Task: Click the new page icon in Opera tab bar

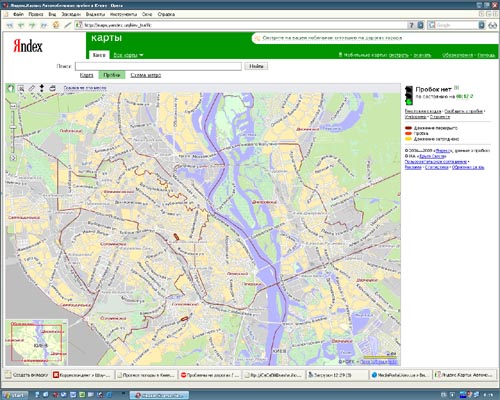Action: (x=8, y=375)
